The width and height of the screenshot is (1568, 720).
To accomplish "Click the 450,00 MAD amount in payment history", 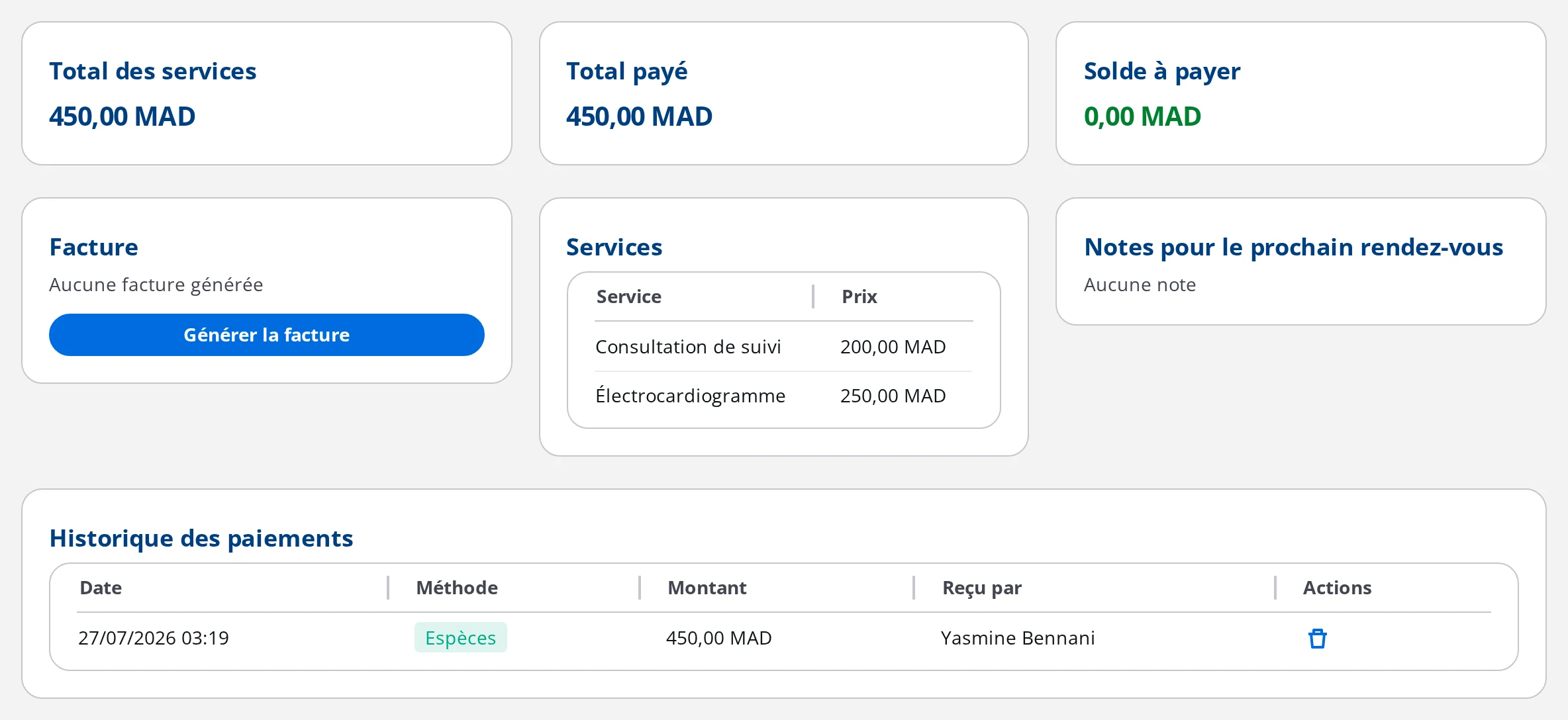I will point(718,638).
